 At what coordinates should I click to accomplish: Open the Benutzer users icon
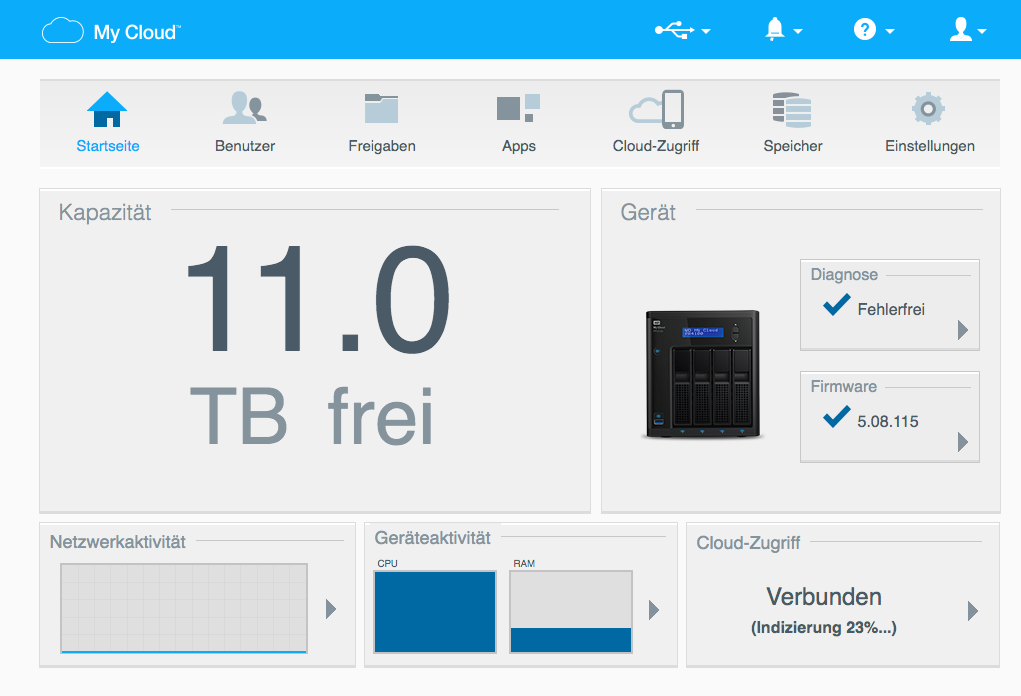click(x=244, y=108)
